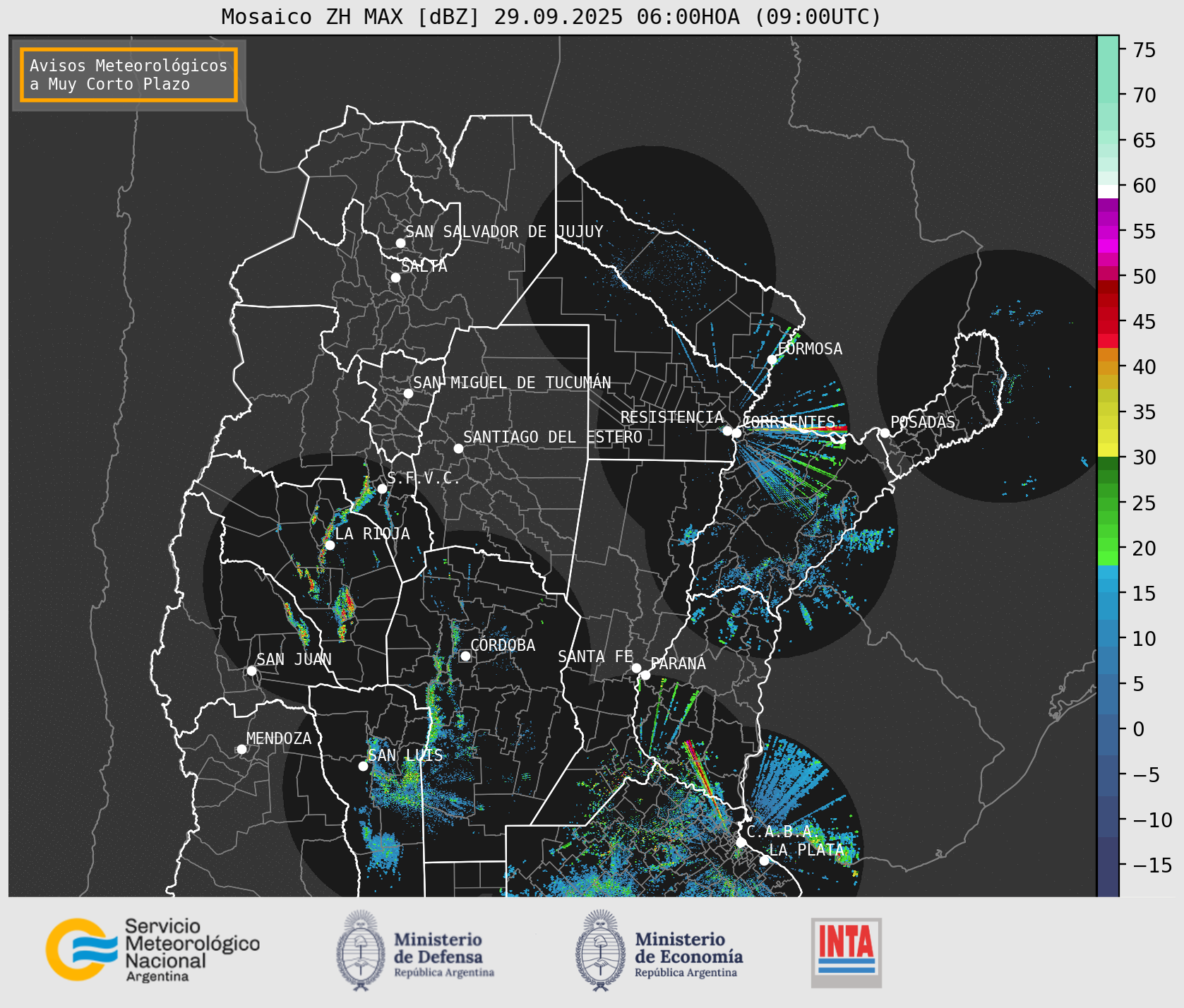Viewport: 1184px width, 1008px height.
Task: Click the SAN SALVADOR DE JUJUY label
Action: tap(504, 232)
